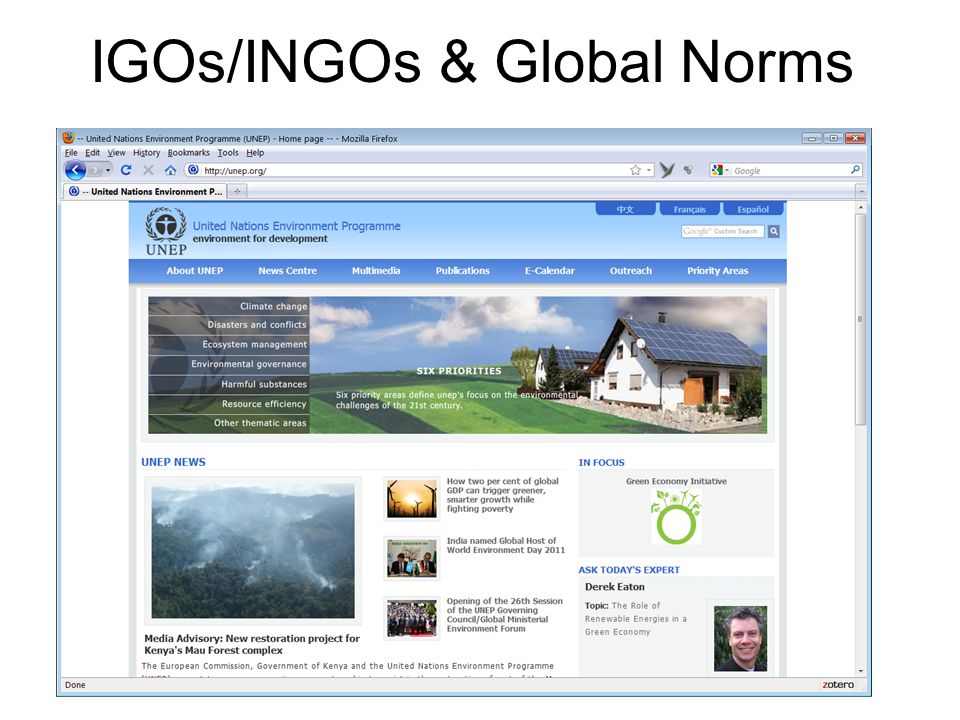
Task: Switch site language to Chinese
Action: click(x=625, y=209)
